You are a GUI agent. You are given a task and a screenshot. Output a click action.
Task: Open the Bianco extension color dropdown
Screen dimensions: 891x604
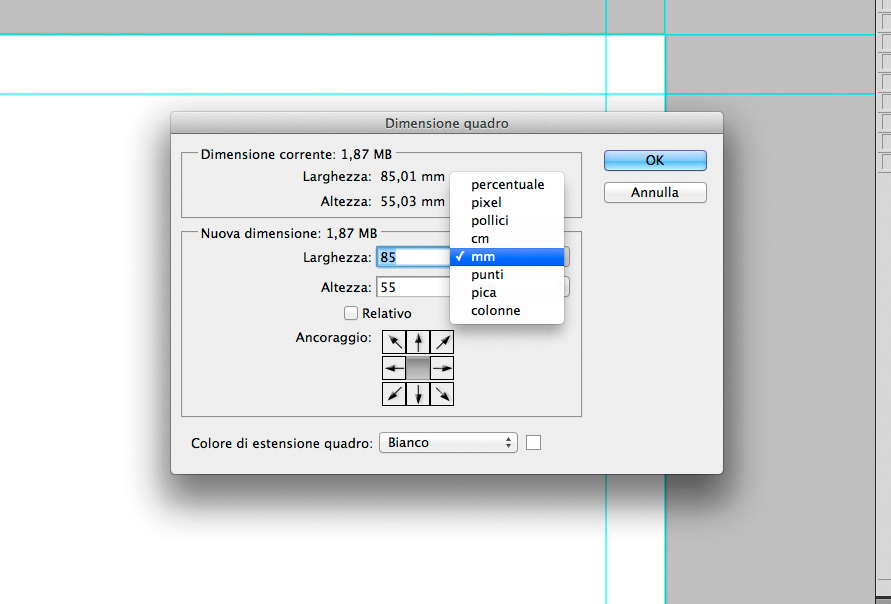point(448,443)
